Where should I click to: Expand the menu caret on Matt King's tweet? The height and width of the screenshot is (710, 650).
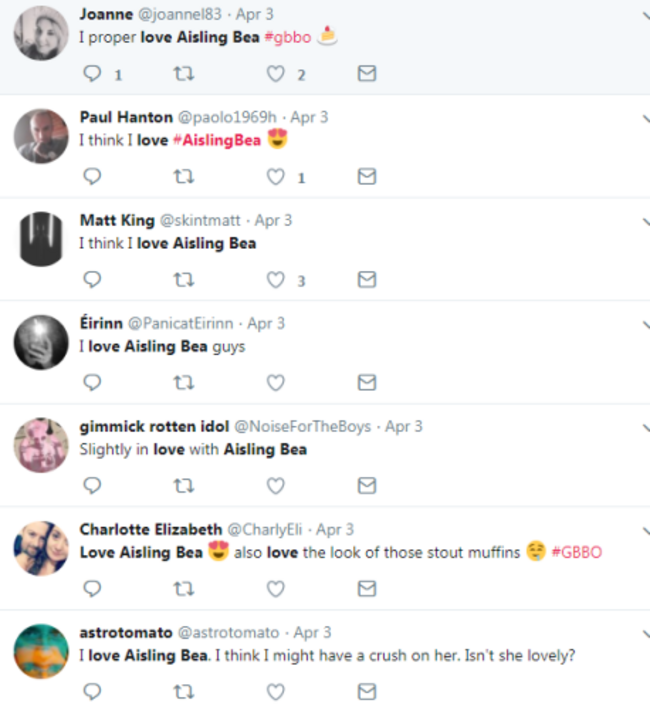[646, 222]
